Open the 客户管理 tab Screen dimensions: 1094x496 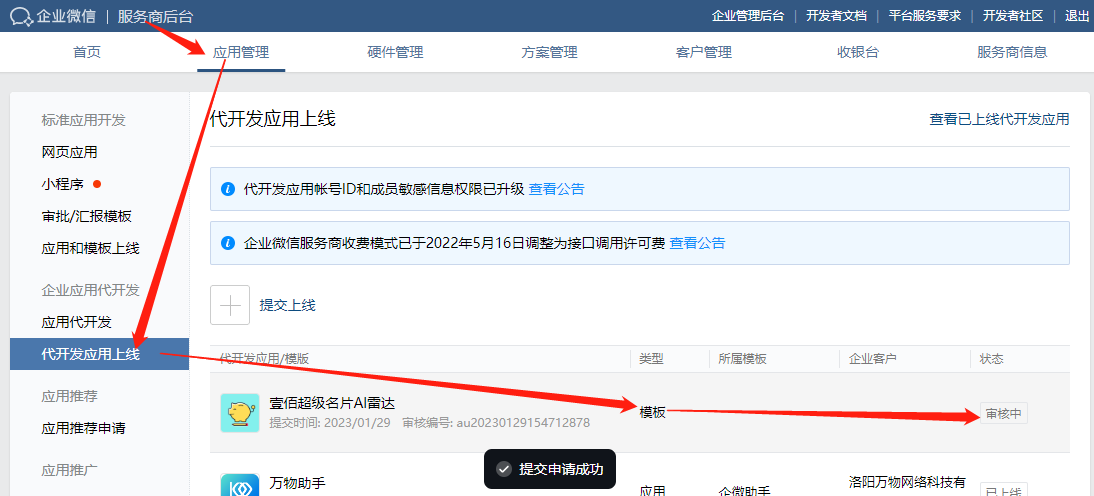[x=703, y=52]
